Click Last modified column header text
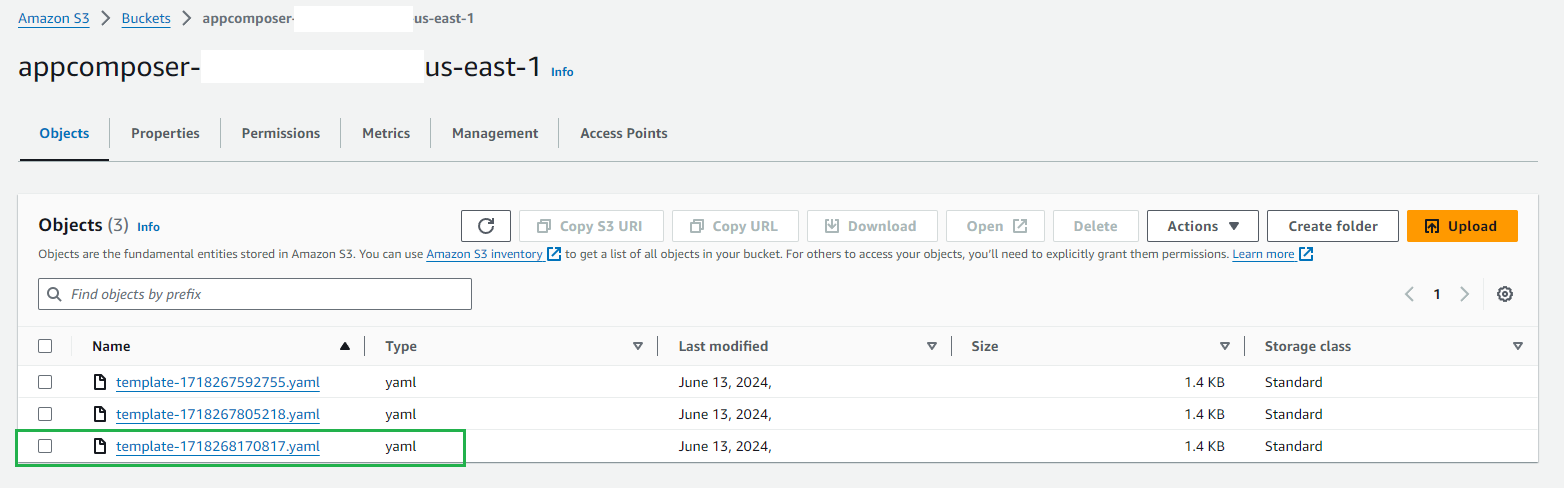This screenshot has width=1564, height=488. click(723, 346)
